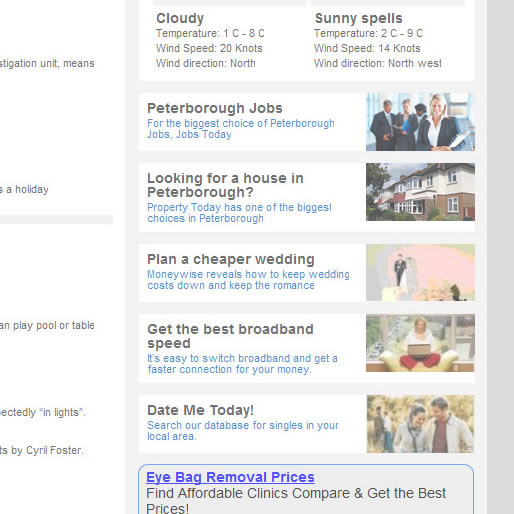The height and width of the screenshot is (514, 514).
Task: Open the 'Eye Bag Removal Prices' ad link
Action: 230,477
